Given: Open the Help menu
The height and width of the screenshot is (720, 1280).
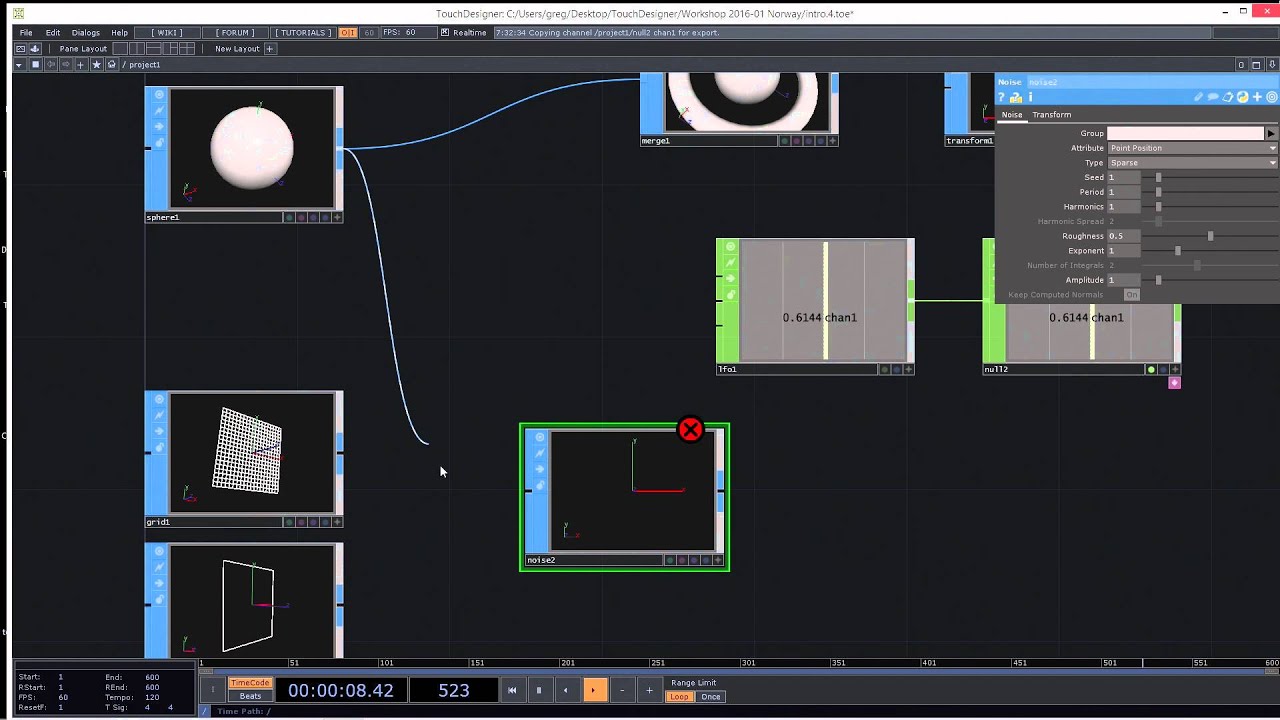Looking at the screenshot, I should click(119, 32).
